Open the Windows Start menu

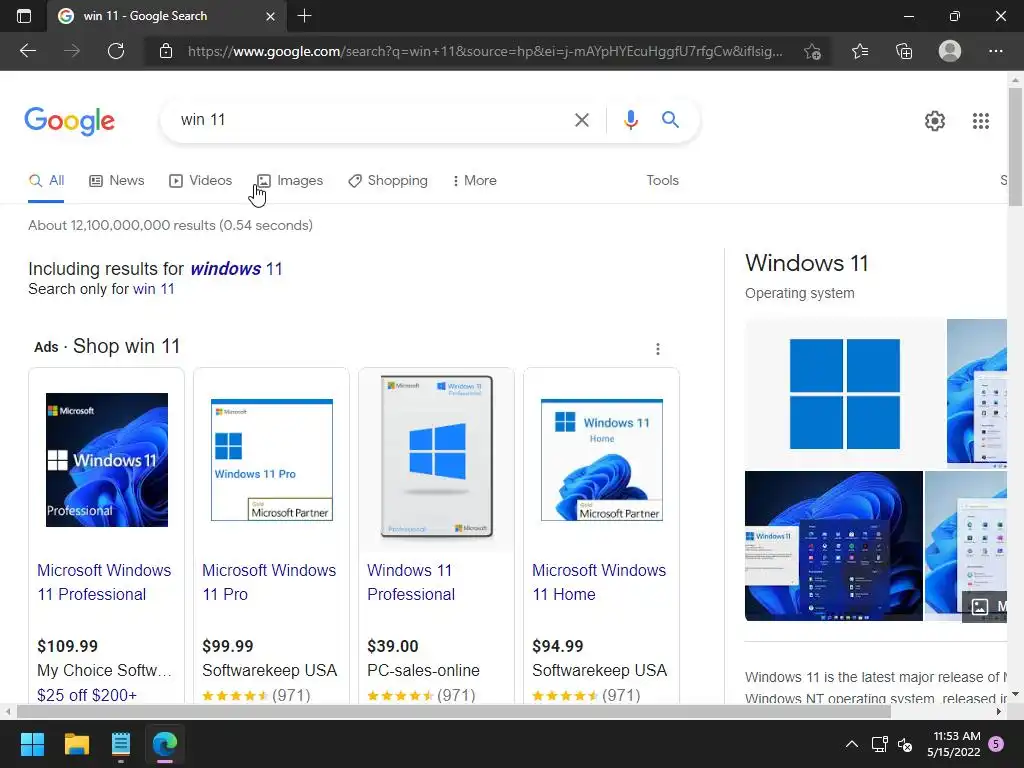pyautogui.click(x=32, y=744)
